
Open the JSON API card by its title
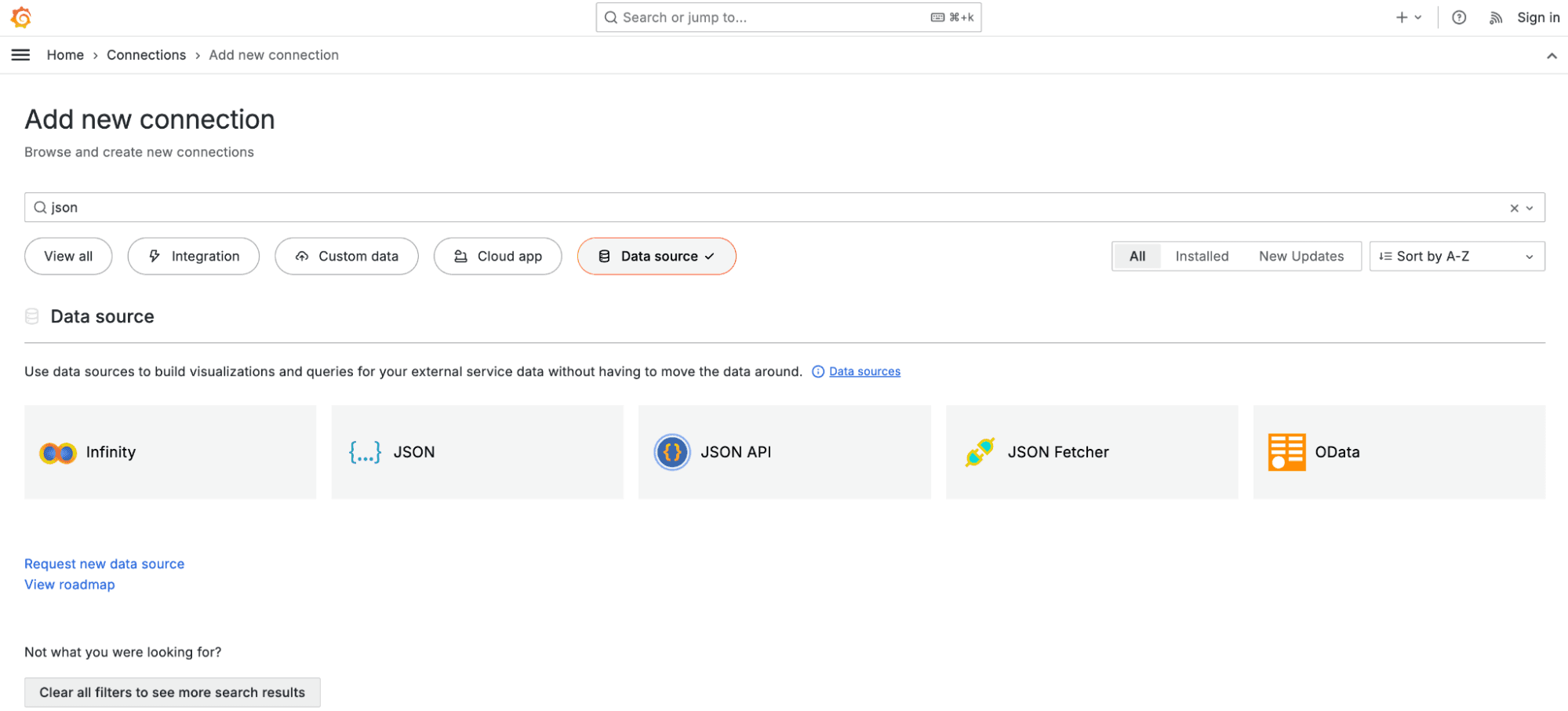click(x=736, y=453)
